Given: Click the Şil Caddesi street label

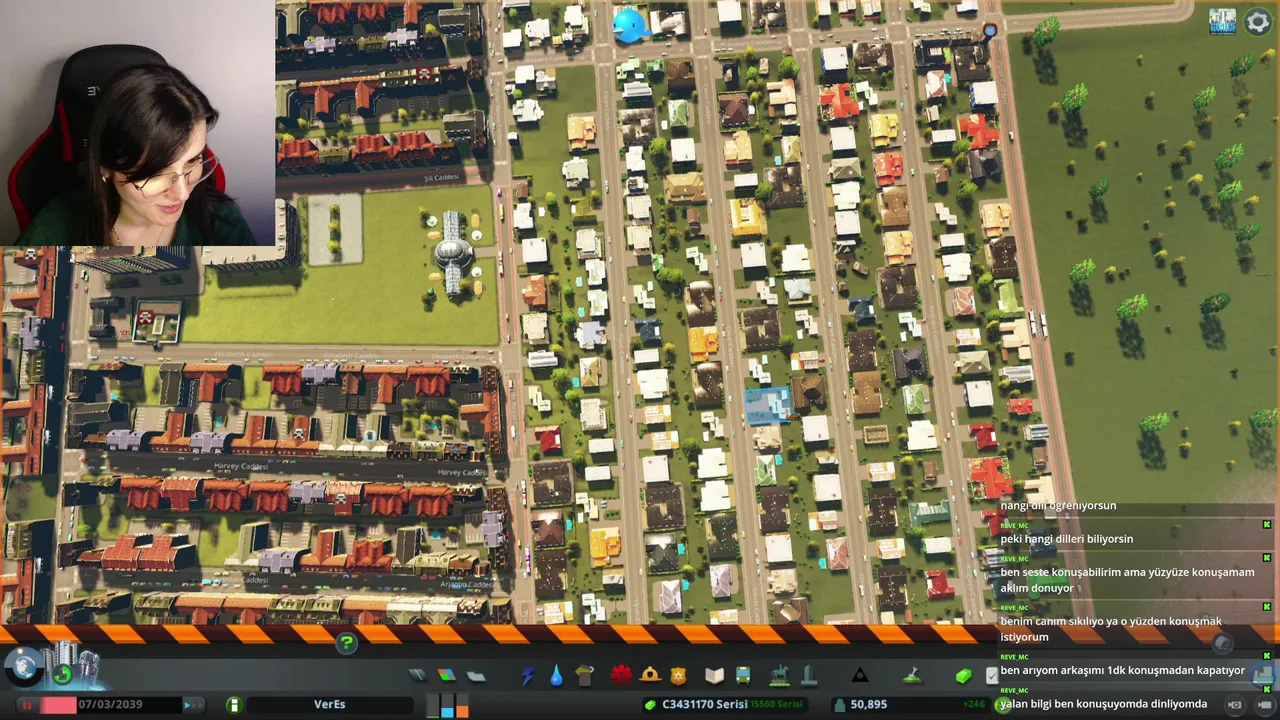Looking at the screenshot, I should point(439,178).
